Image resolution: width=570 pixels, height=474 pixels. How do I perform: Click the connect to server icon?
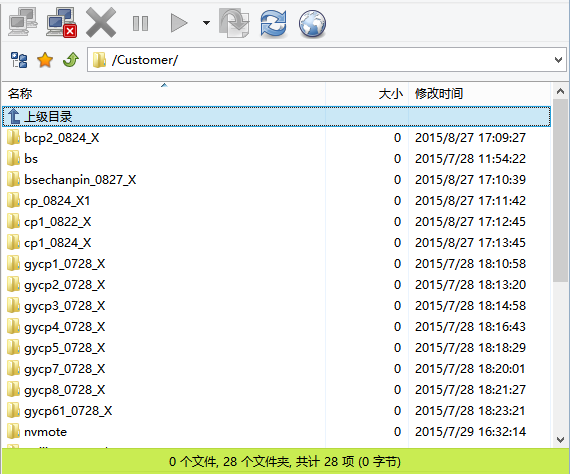point(23,23)
